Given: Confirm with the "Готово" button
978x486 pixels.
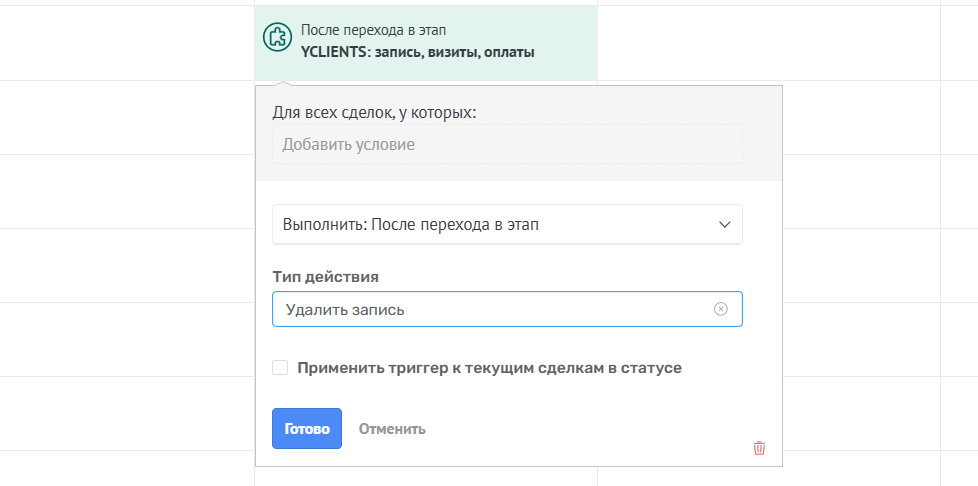Looking at the screenshot, I should tap(307, 429).
